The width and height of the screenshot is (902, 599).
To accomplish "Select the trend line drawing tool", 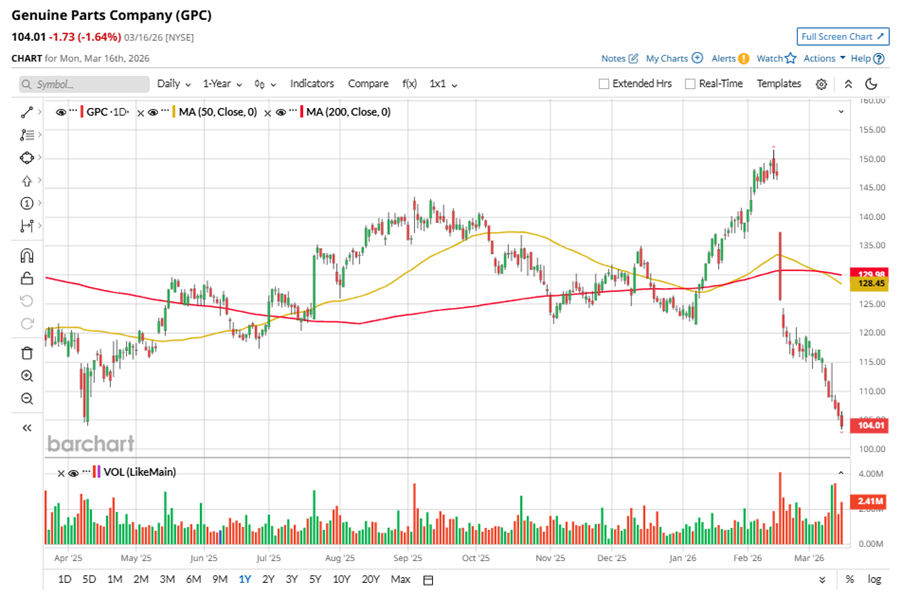I will click(x=26, y=112).
